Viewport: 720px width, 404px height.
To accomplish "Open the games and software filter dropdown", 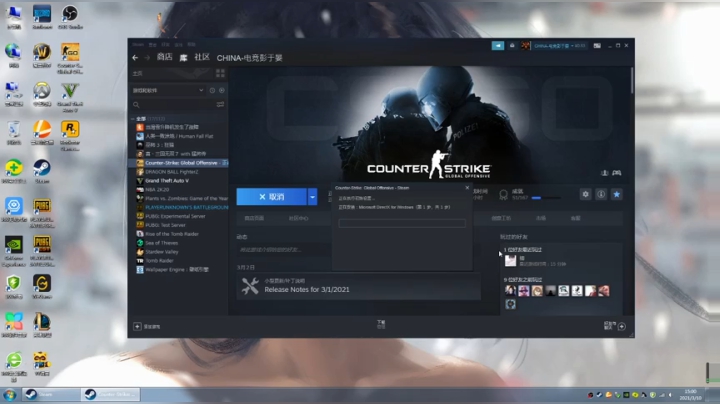I will 168,90.
